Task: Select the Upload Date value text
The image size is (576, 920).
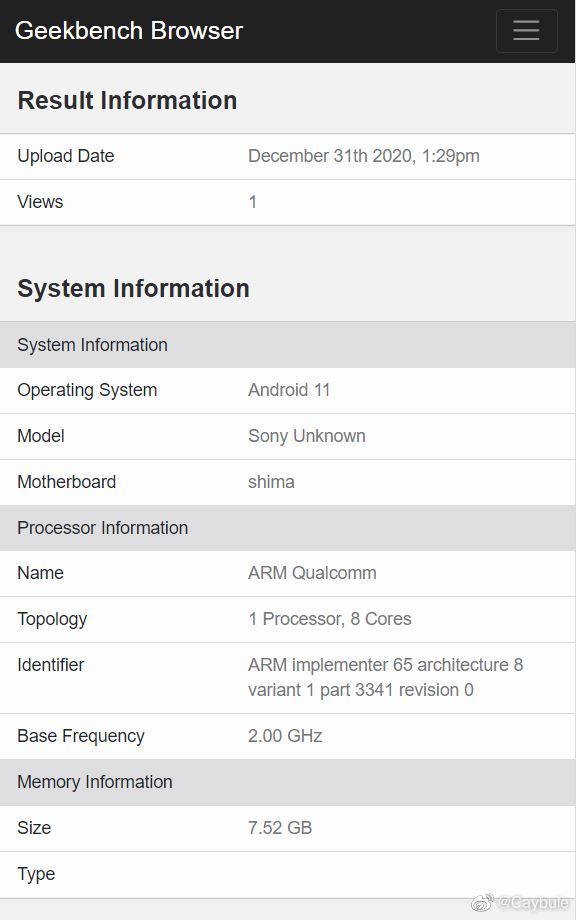Action: (x=364, y=156)
